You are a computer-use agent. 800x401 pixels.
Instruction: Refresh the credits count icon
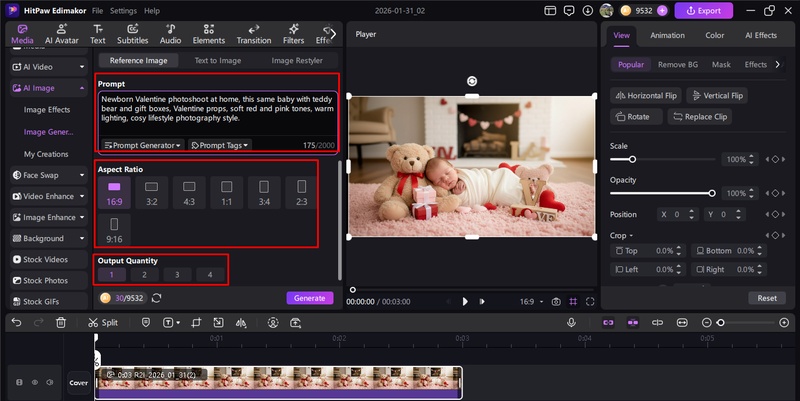tap(157, 298)
